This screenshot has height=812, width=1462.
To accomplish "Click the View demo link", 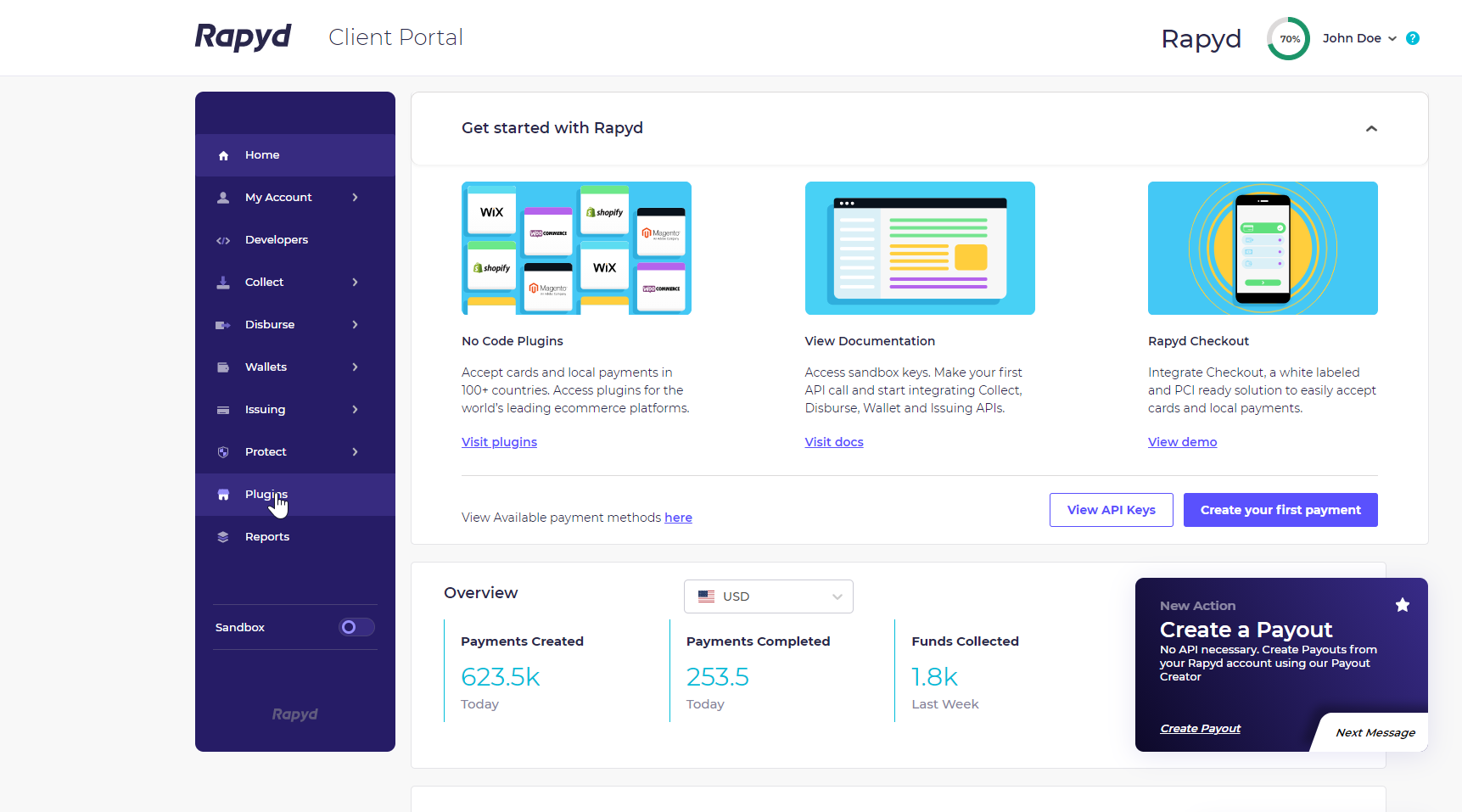I will (1182, 442).
